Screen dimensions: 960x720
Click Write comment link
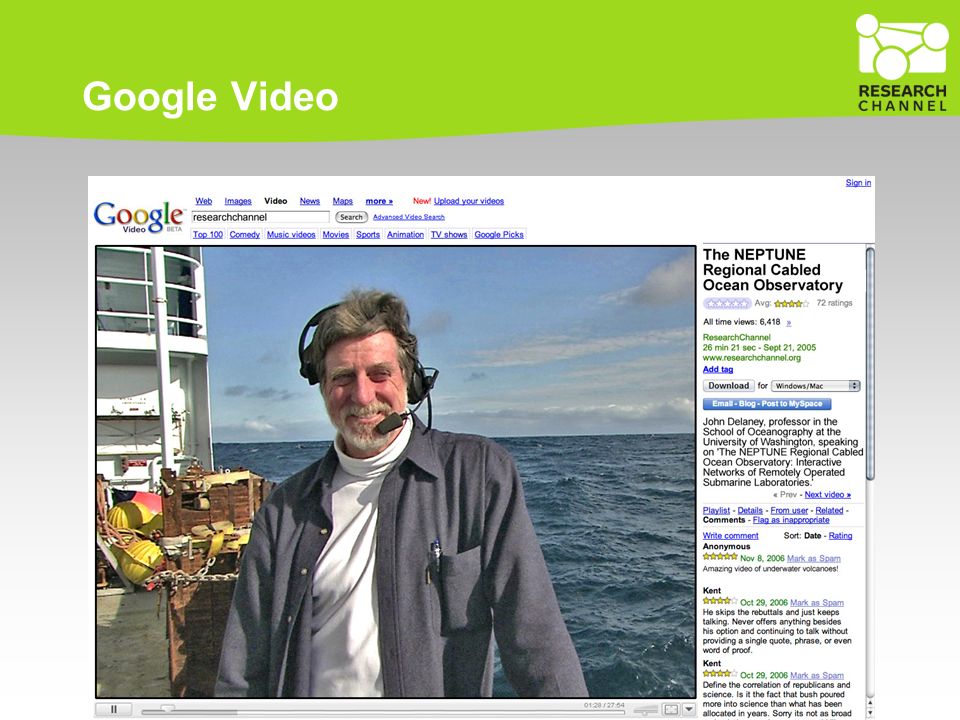(730, 536)
